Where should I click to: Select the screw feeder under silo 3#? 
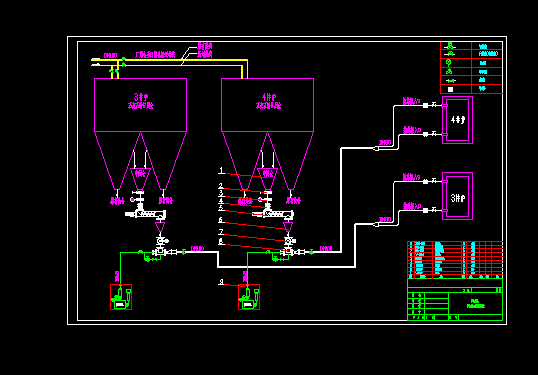pos(146,214)
